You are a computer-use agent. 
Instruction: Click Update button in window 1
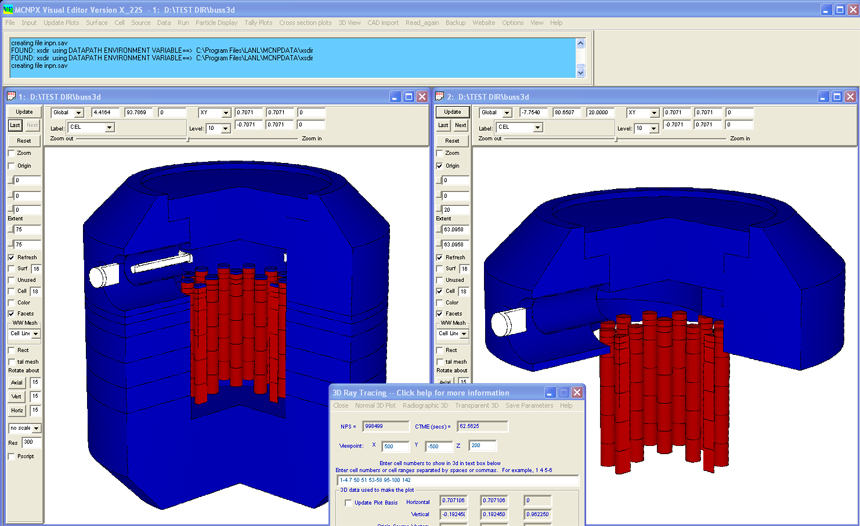tap(24, 112)
